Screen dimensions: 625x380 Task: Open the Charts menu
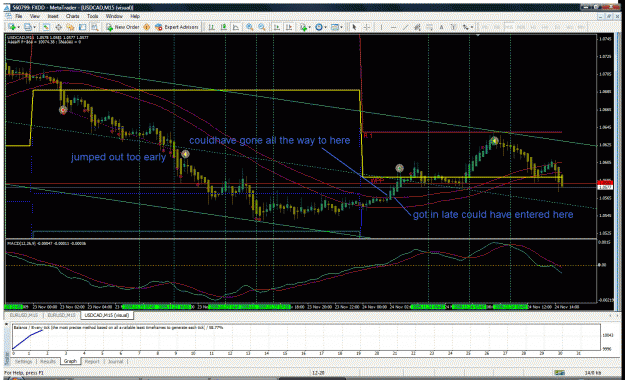[x=73, y=16]
